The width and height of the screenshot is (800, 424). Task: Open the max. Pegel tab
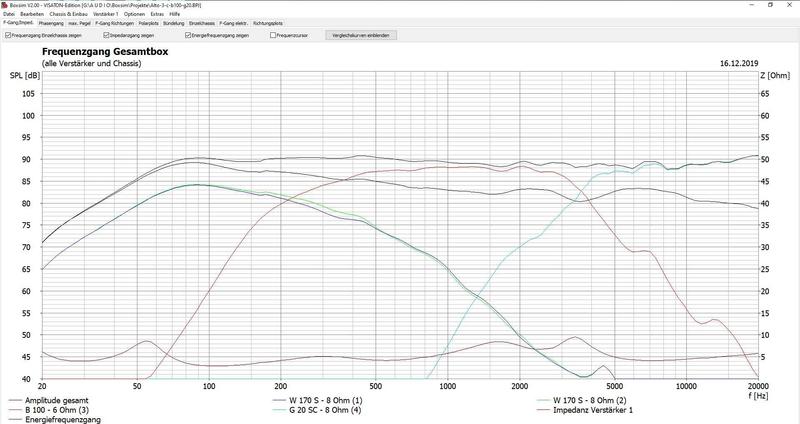pyautogui.click(x=79, y=23)
